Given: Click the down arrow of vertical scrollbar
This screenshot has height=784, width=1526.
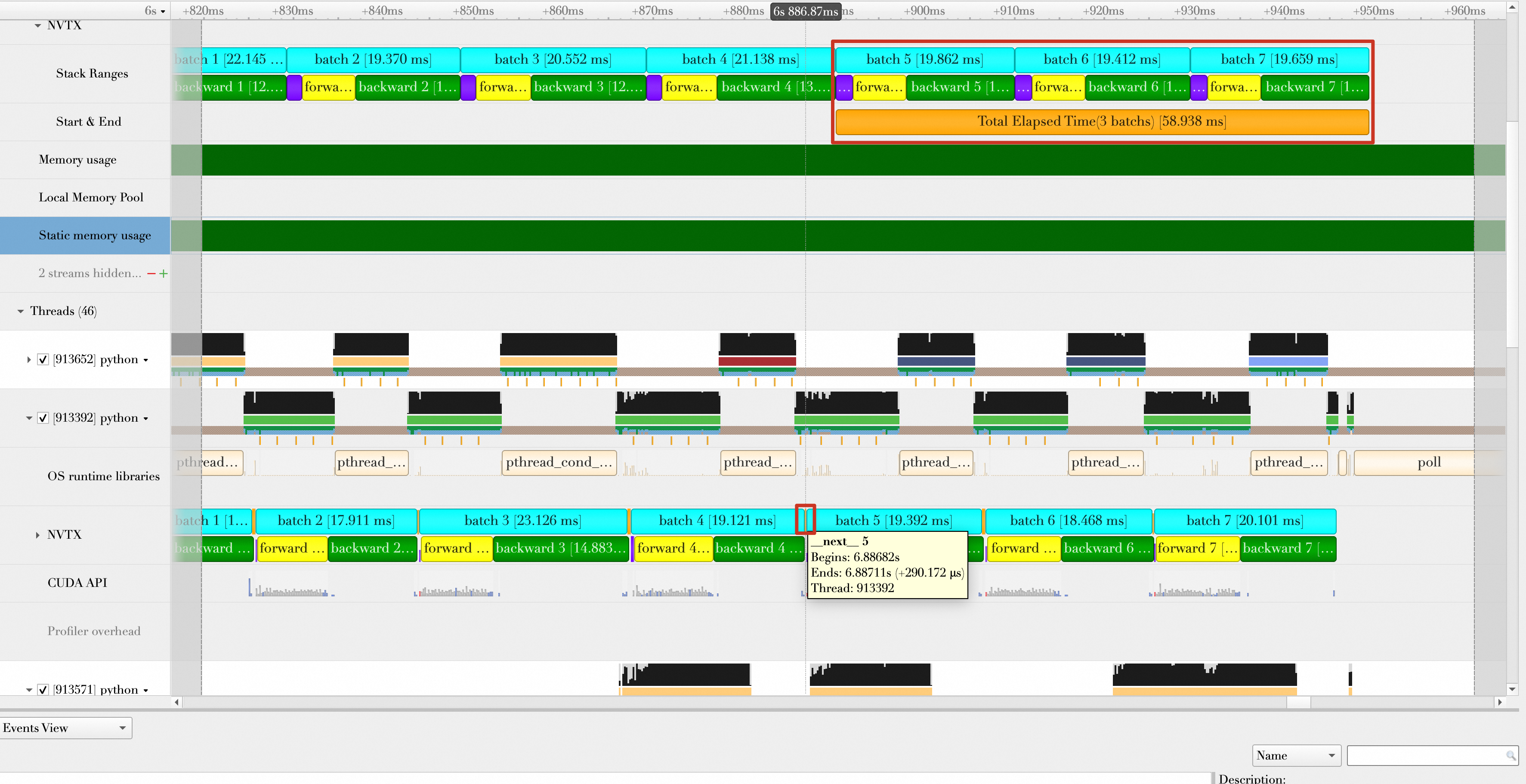Looking at the screenshot, I should [x=1512, y=688].
